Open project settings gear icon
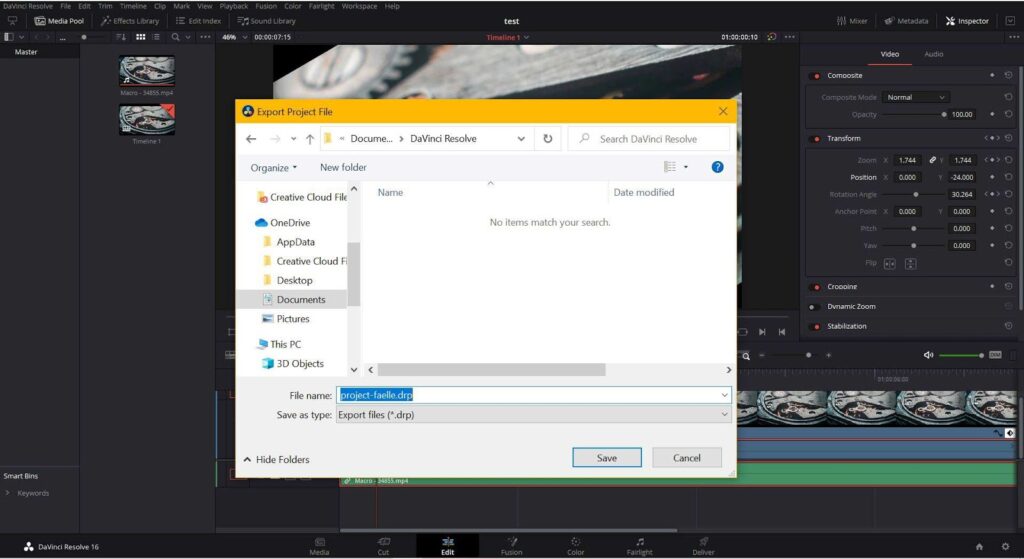1024x559 pixels. point(1005,547)
